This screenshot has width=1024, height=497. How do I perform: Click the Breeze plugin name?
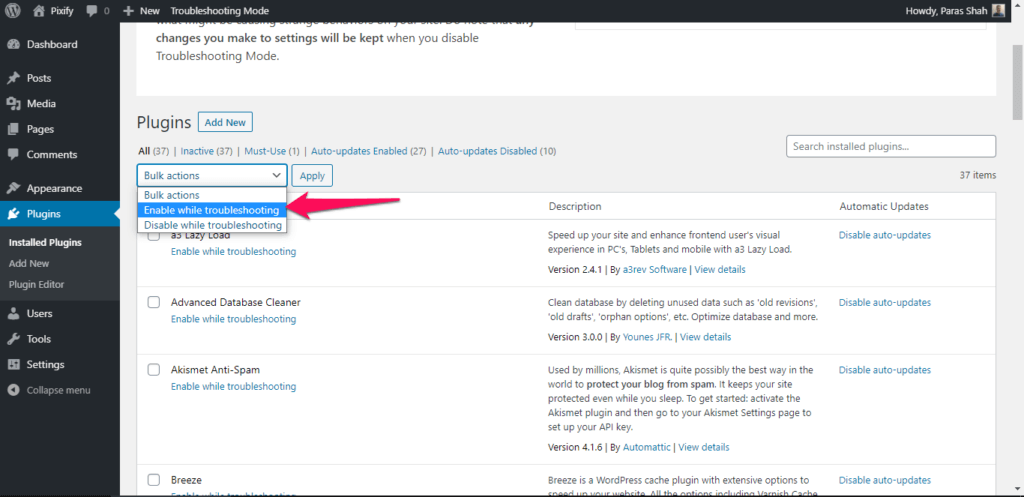[186, 479]
